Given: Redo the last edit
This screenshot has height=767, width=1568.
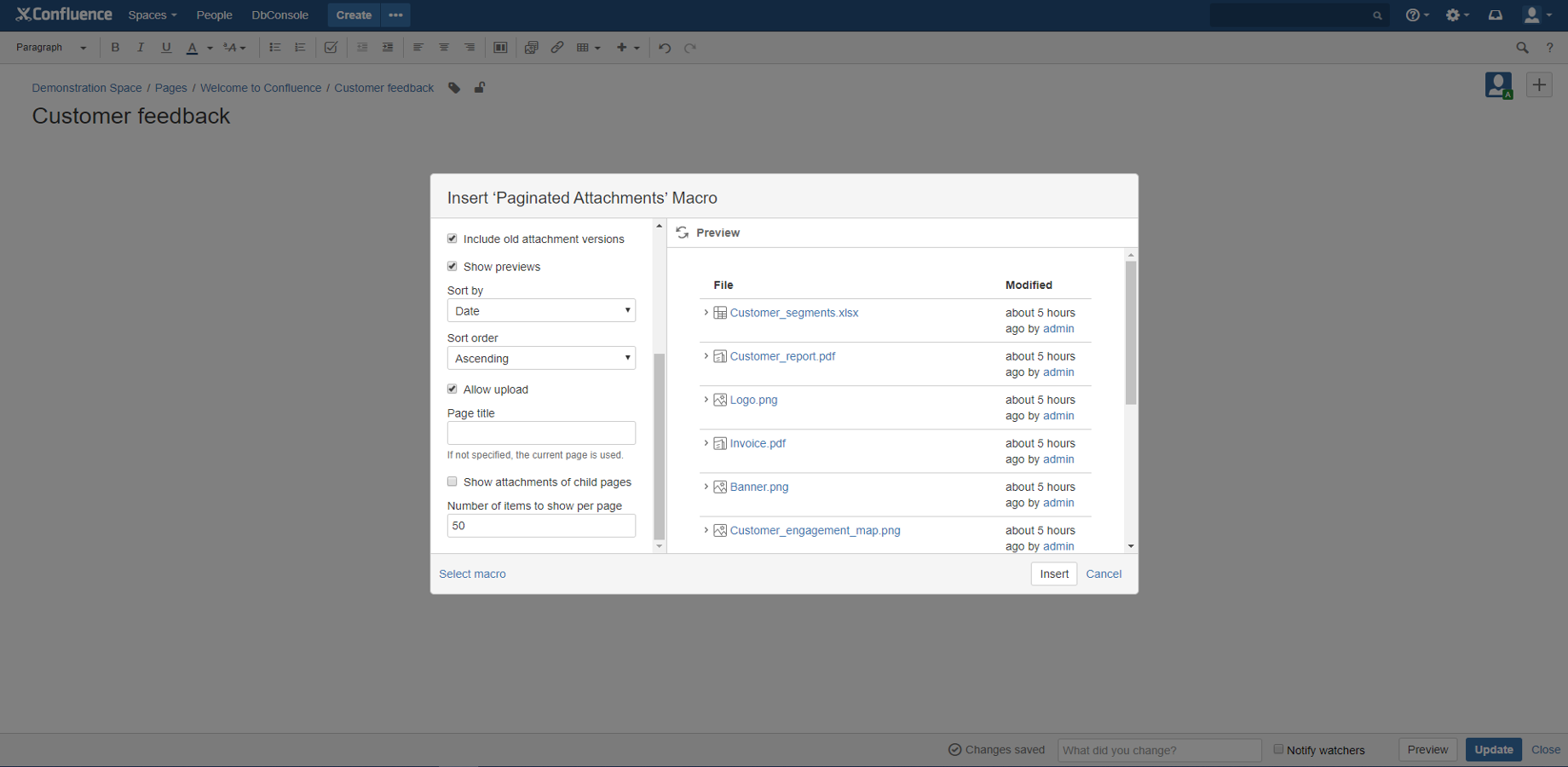Looking at the screenshot, I should [690, 48].
